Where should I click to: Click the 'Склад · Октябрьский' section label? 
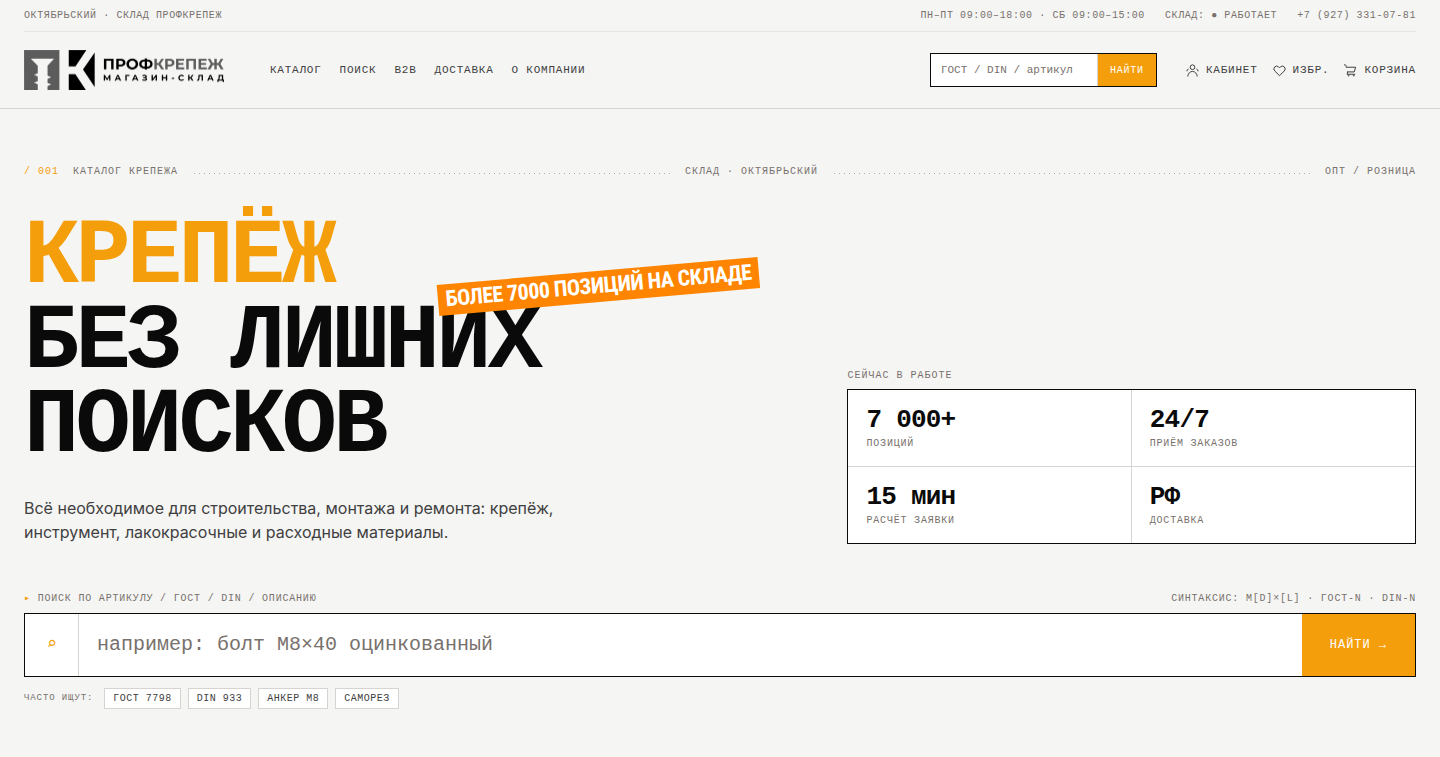751,171
